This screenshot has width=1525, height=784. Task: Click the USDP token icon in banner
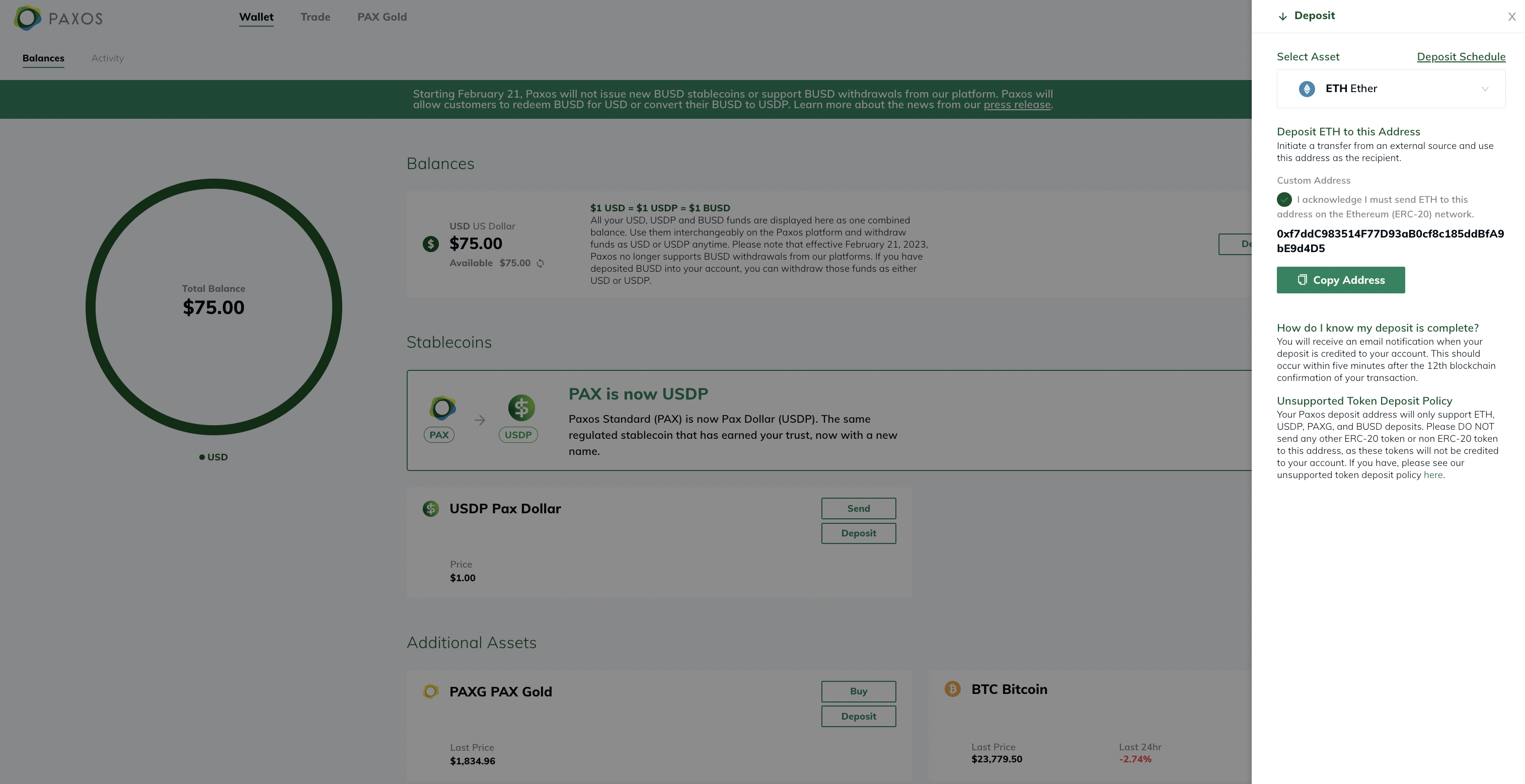[x=521, y=408]
